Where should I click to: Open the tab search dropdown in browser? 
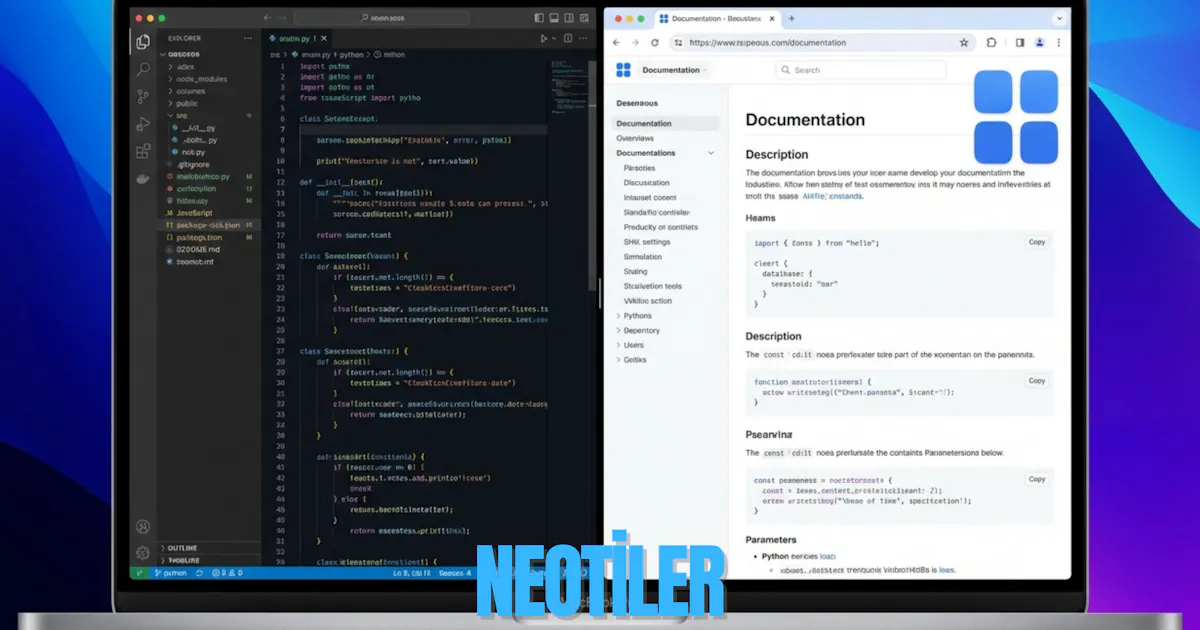[x=1059, y=19]
